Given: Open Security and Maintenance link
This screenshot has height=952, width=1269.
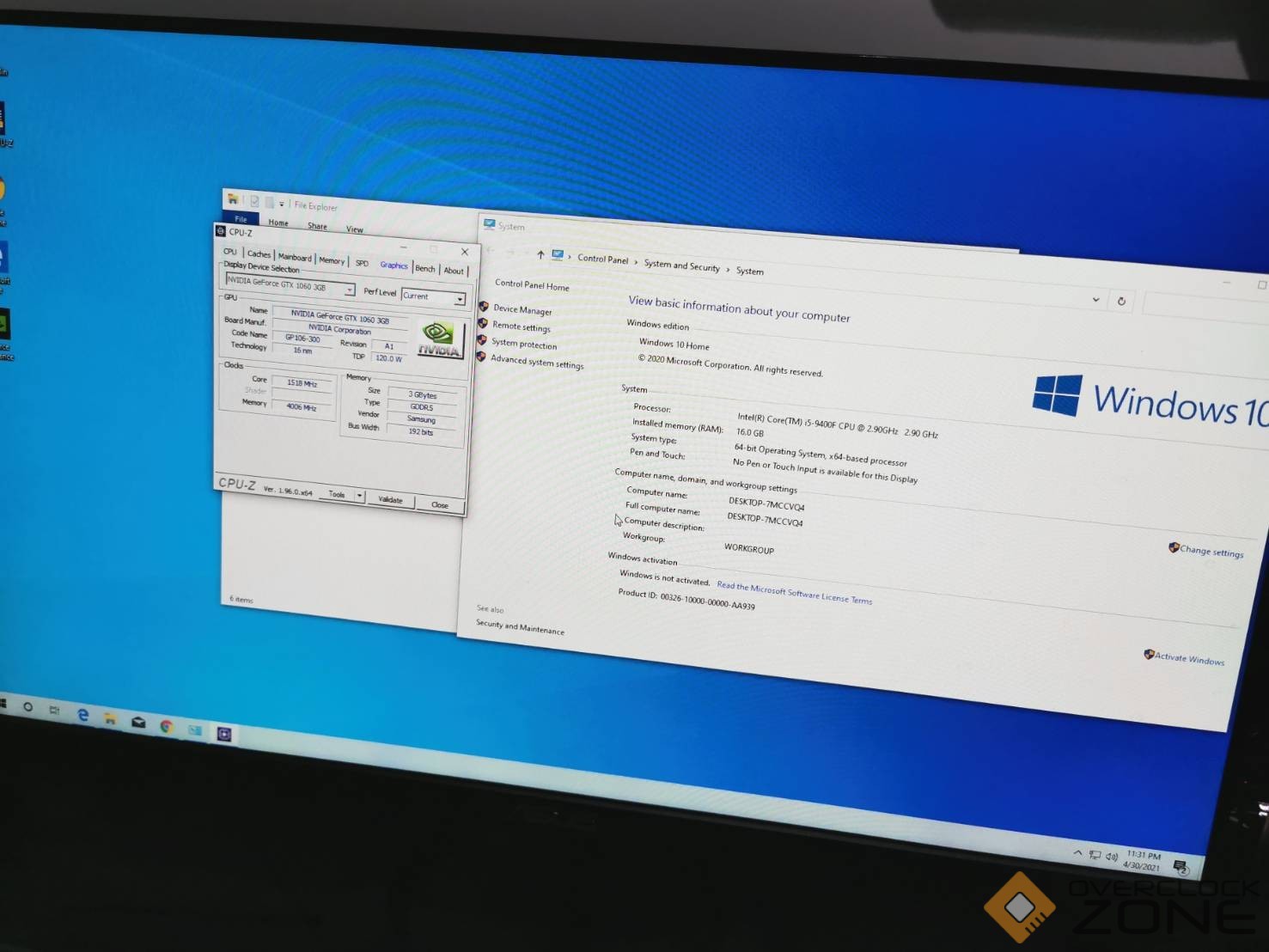Looking at the screenshot, I should 520,627.
